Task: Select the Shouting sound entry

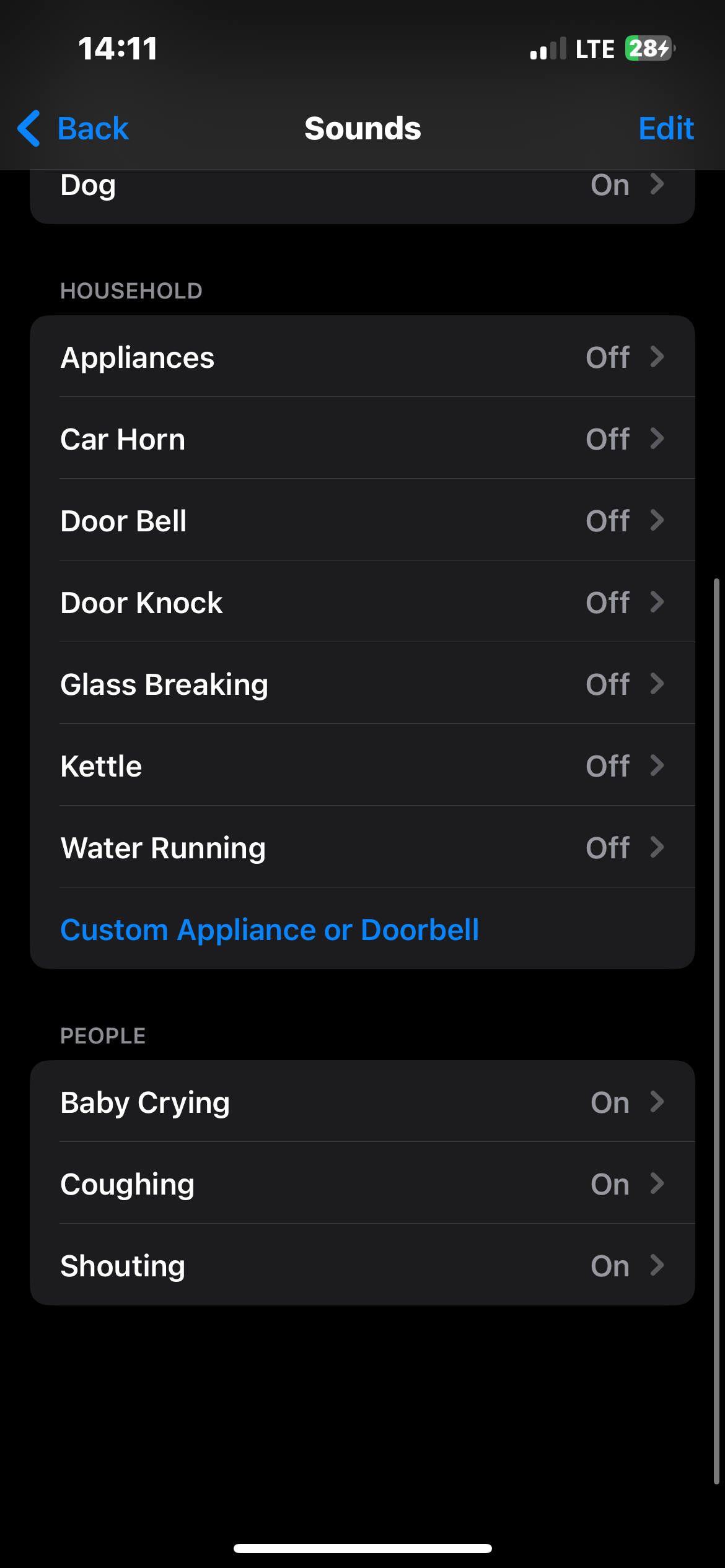Action: coord(123,1266)
